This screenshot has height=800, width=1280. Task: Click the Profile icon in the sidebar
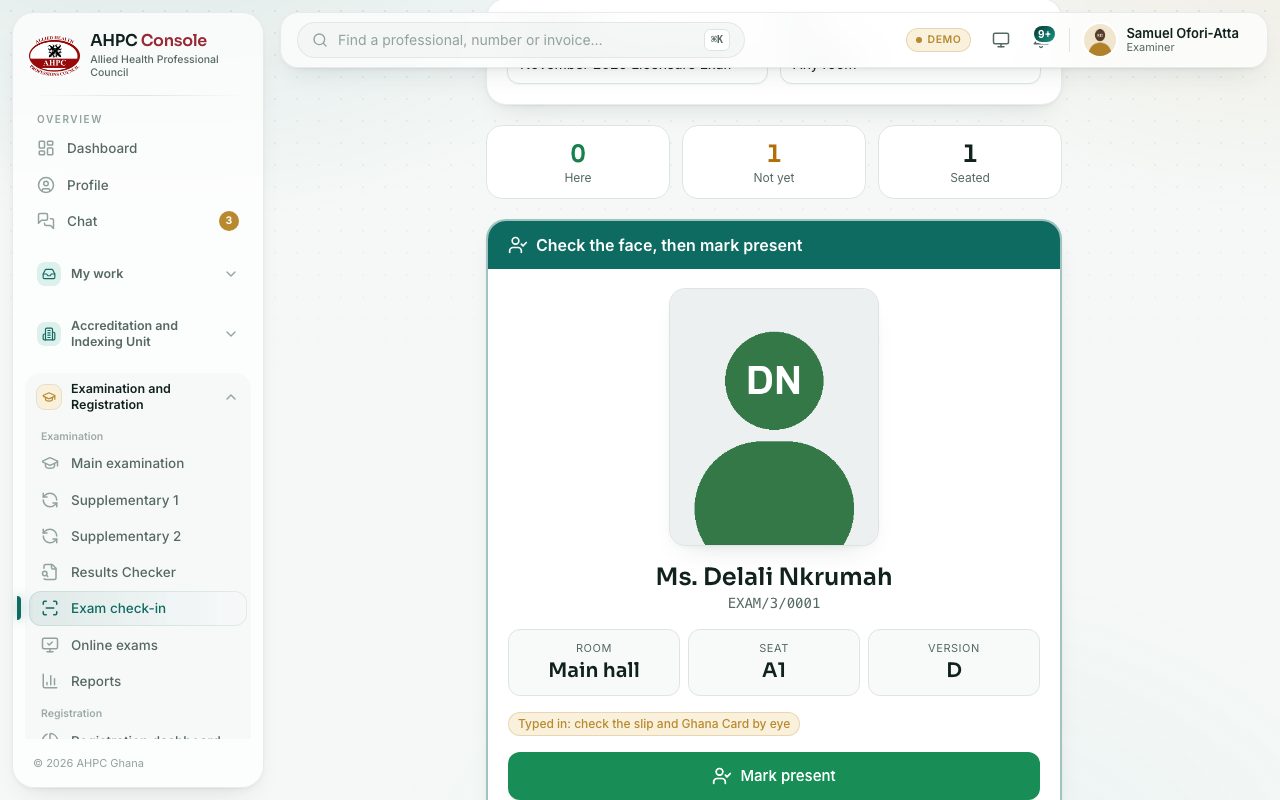pyautogui.click(x=46, y=185)
